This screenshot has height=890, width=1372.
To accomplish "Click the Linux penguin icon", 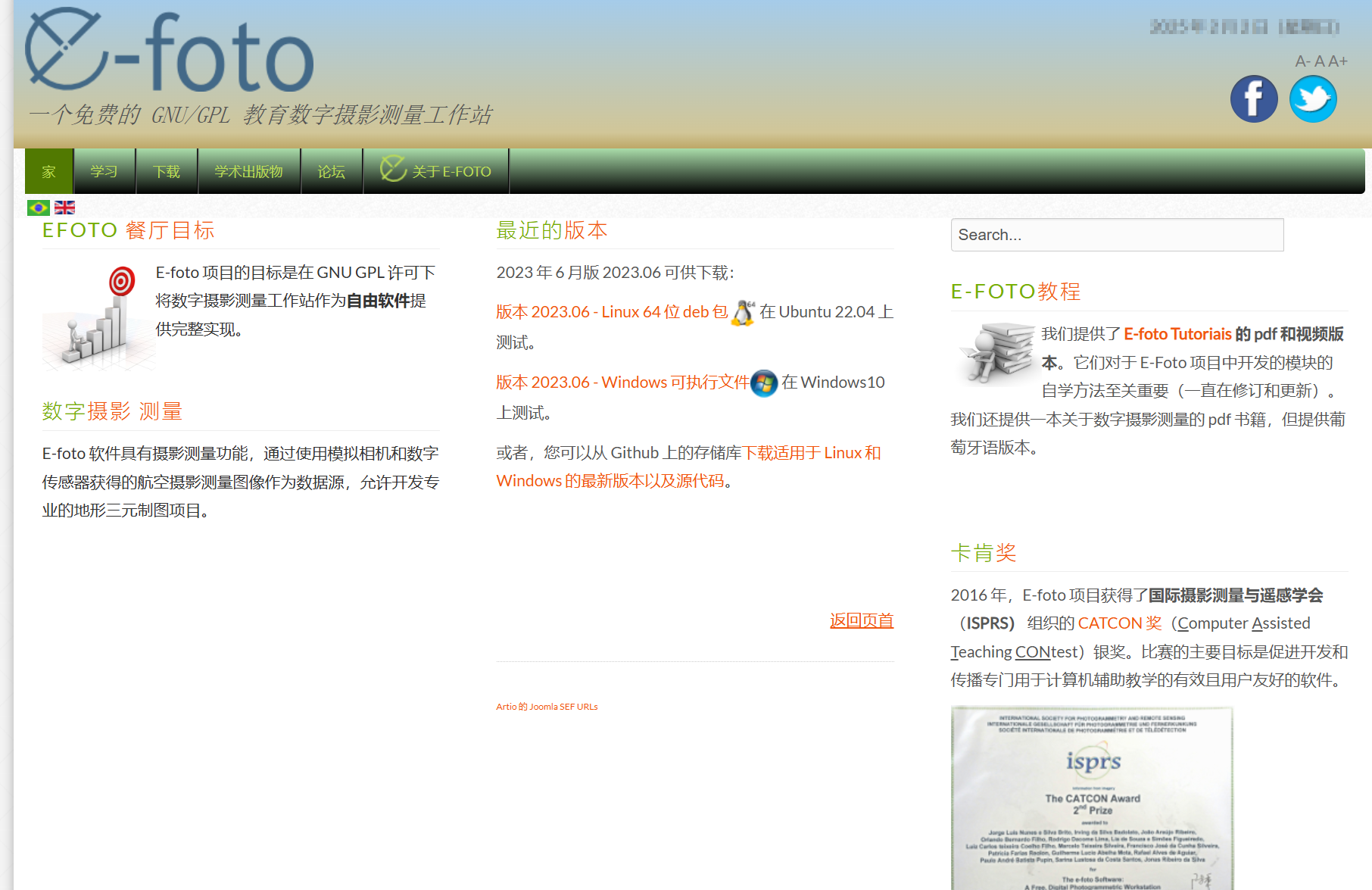I will pos(744,313).
